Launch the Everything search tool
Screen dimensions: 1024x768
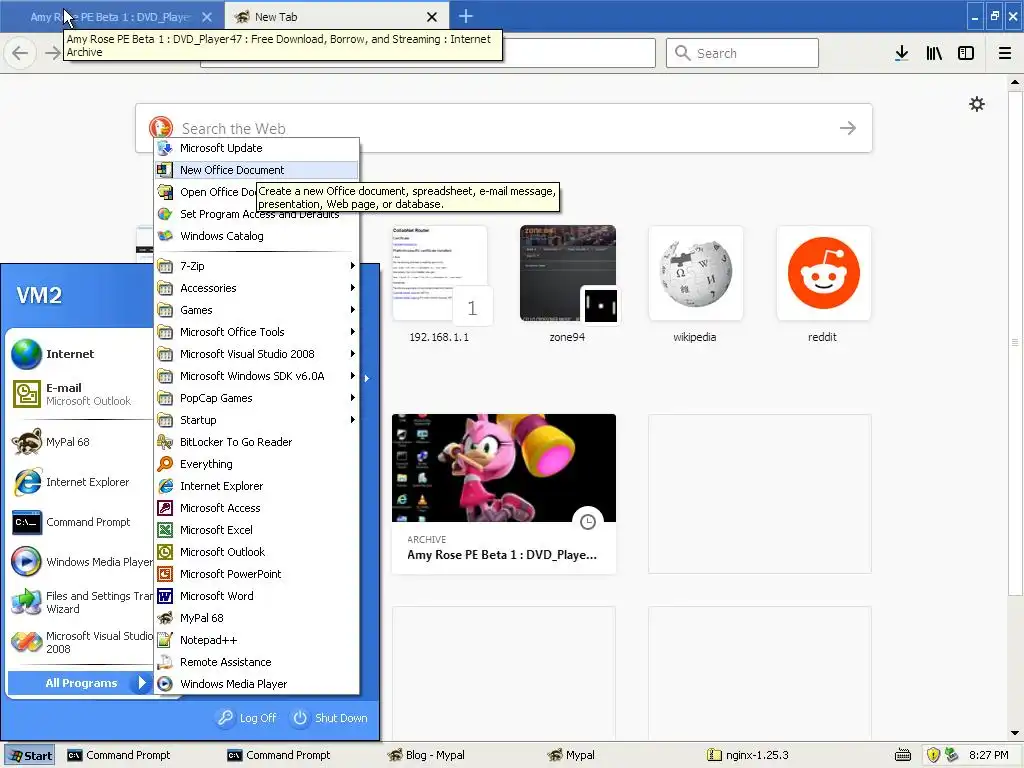click(257, 464)
